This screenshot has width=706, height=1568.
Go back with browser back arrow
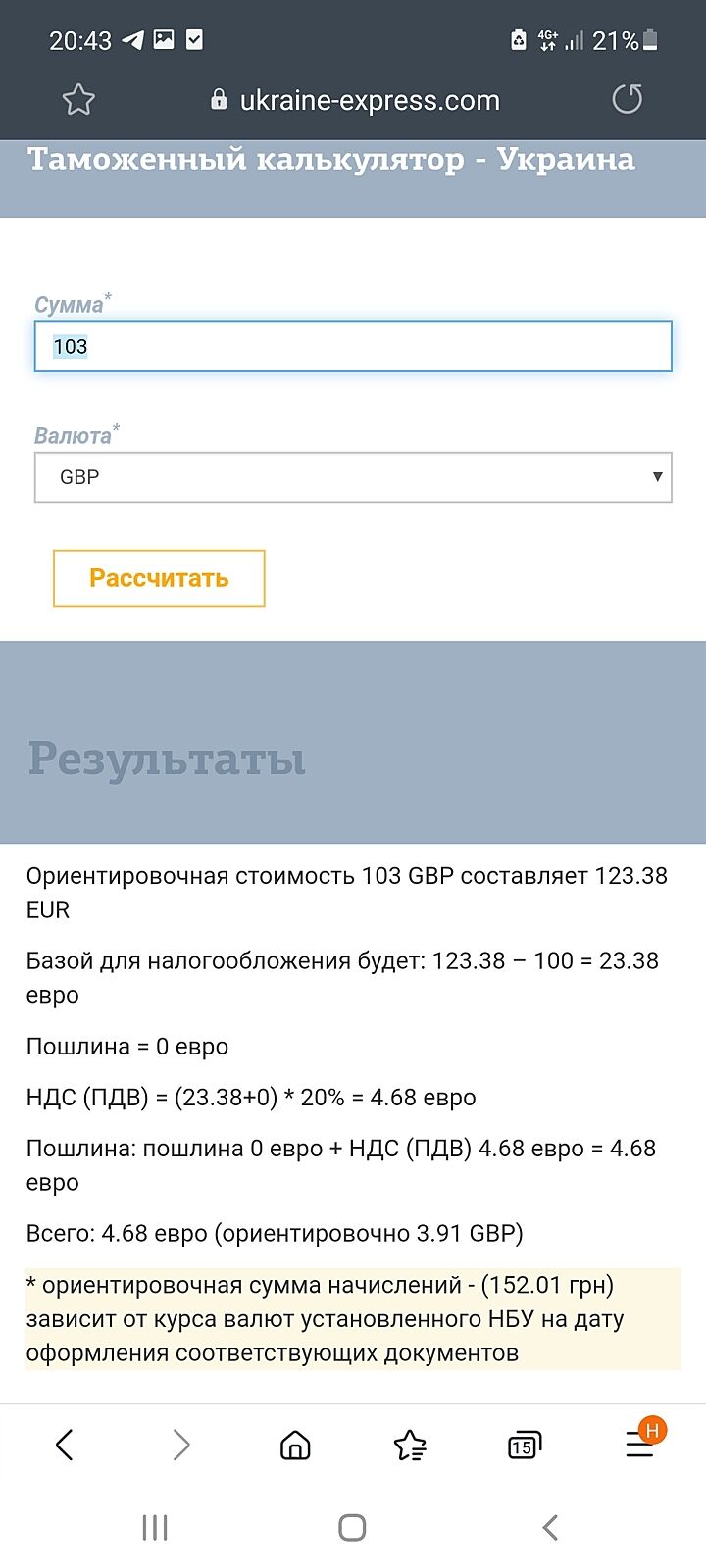click(x=65, y=1445)
